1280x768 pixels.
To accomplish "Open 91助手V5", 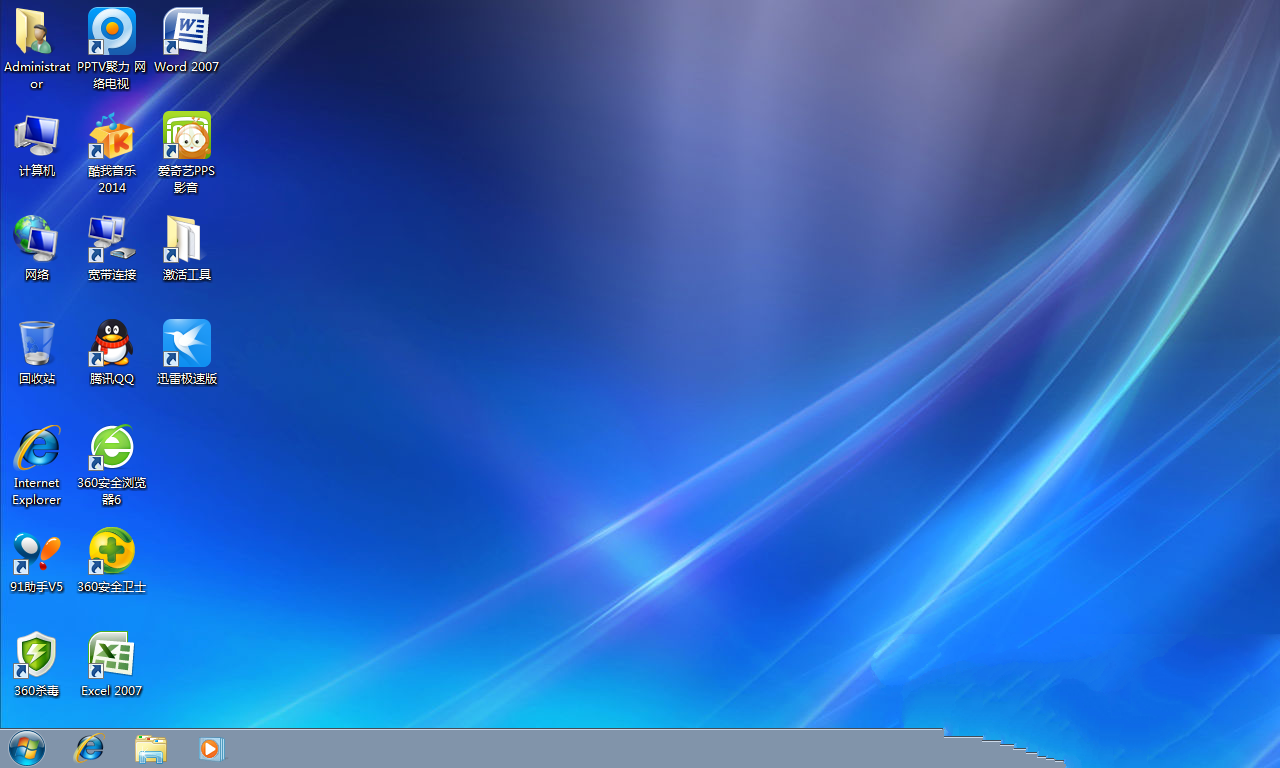I will (36, 550).
